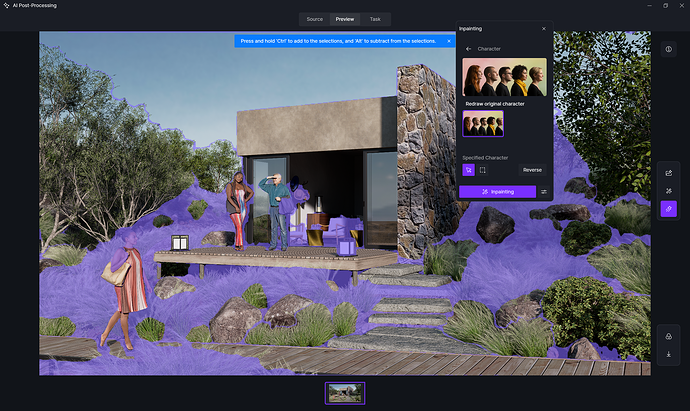690x411 pixels.
Task: Toggle the active inpainting brush icon
Action: (668, 209)
